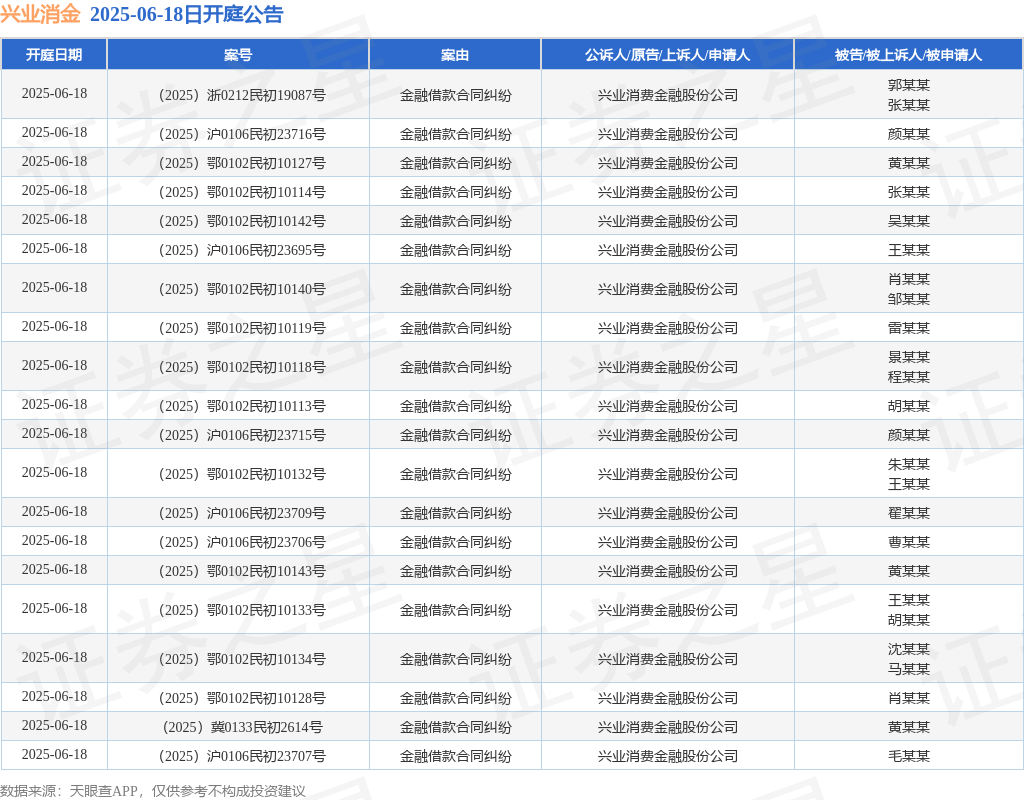Image resolution: width=1024 pixels, height=800 pixels.
Task: Click defendant name 曹某某
Action: point(908,542)
